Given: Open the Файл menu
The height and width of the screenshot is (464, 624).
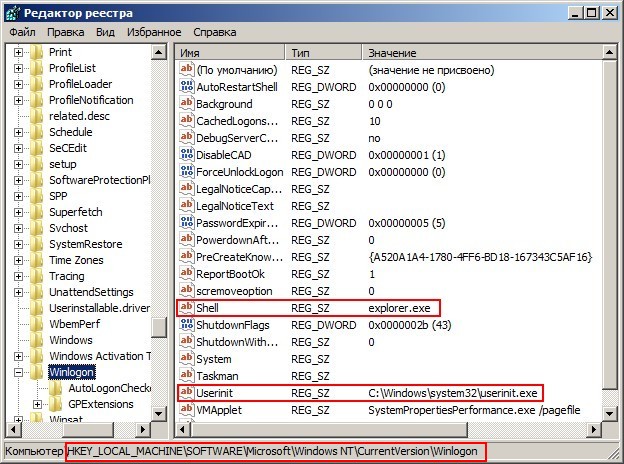Looking at the screenshot, I should pos(22,32).
